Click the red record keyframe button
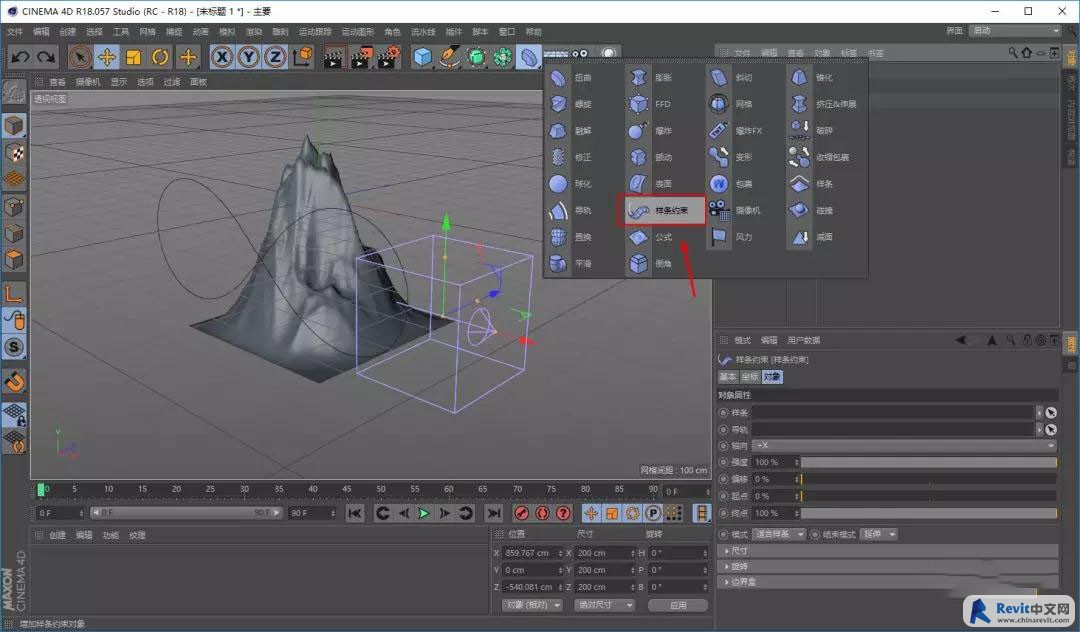Image resolution: width=1080 pixels, height=632 pixels. pyautogui.click(x=521, y=513)
